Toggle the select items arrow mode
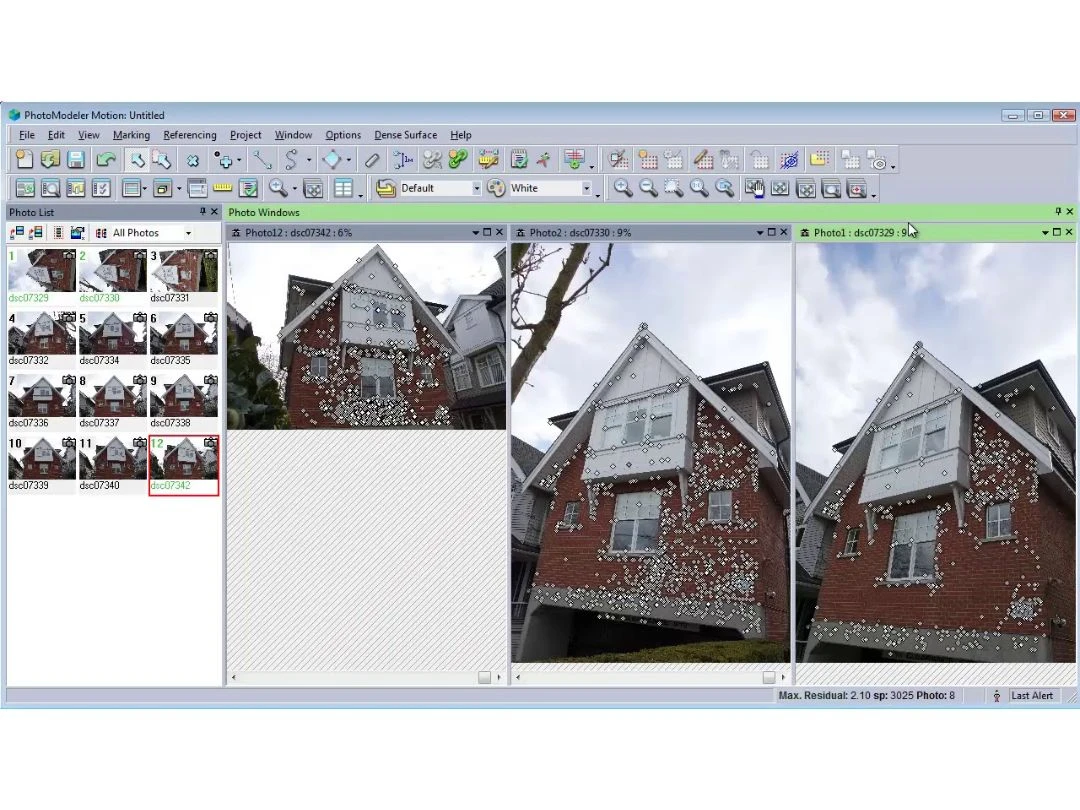This screenshot has height=810, width=1080. [137, 160]
